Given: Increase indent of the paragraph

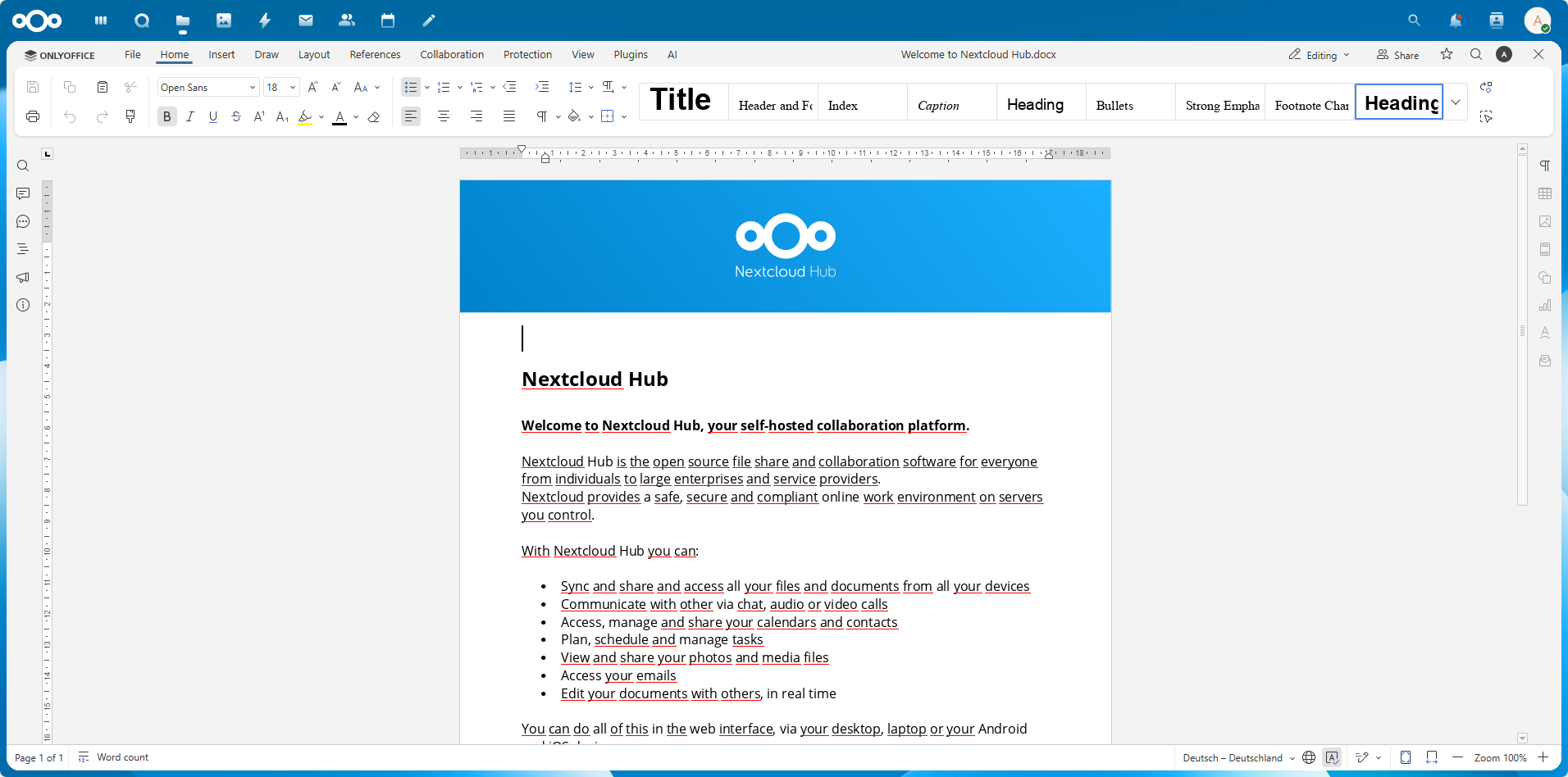Looking at the screenshot, I should tap(542, 87).
